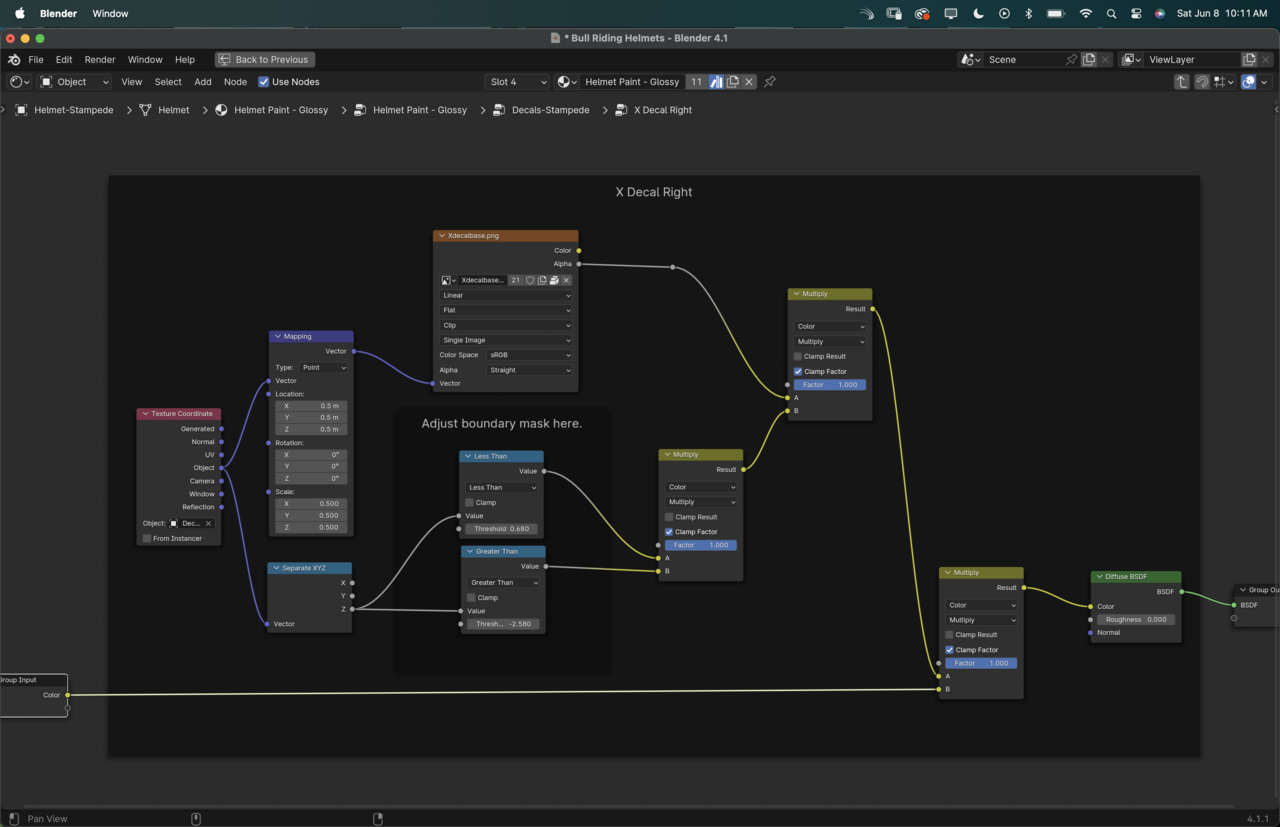Screen dimensions: 1280x827
Task: Pin the node tree with the pin icon
Action: tap(770, 82)
